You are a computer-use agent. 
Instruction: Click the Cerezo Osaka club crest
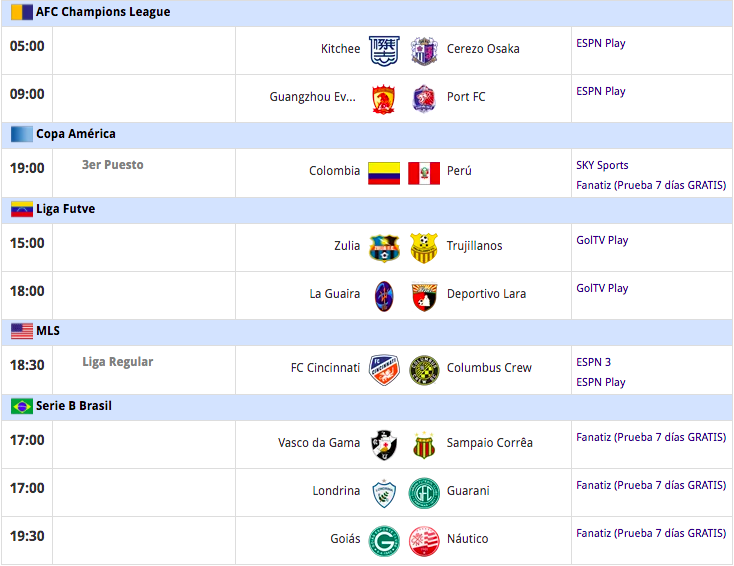pos(424,51)
